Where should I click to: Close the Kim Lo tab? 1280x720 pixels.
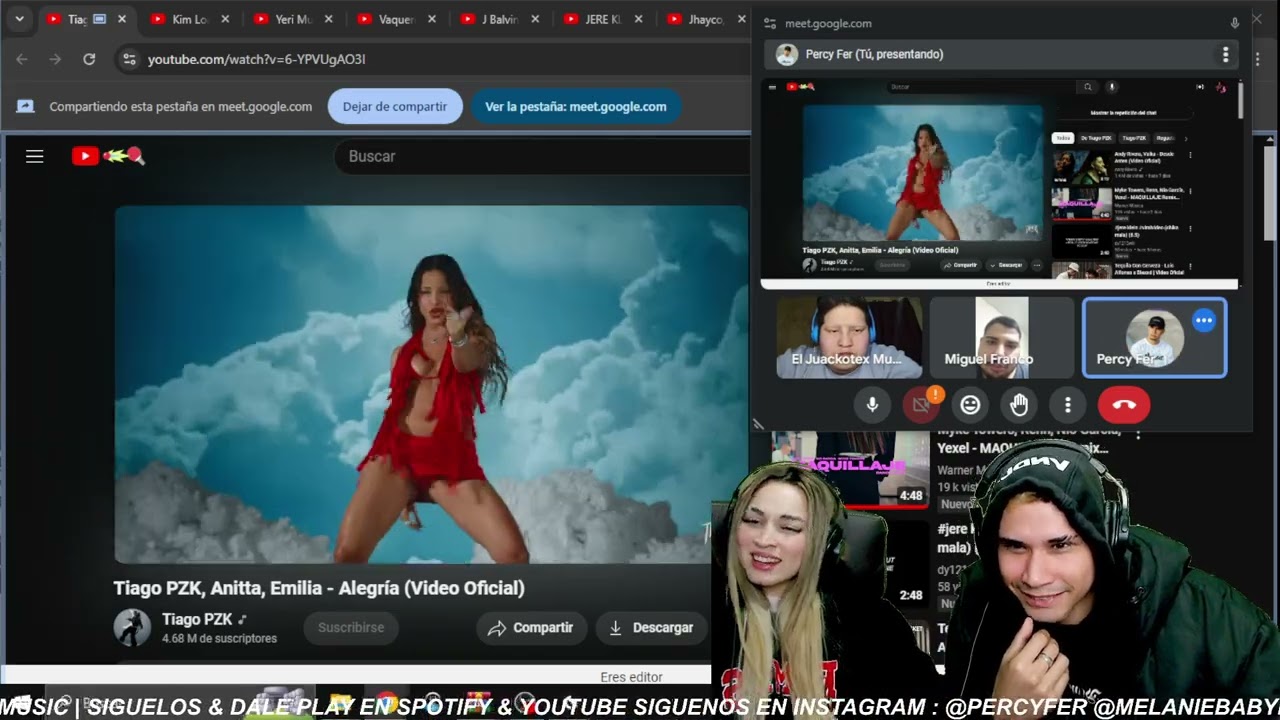click(225, 19)
